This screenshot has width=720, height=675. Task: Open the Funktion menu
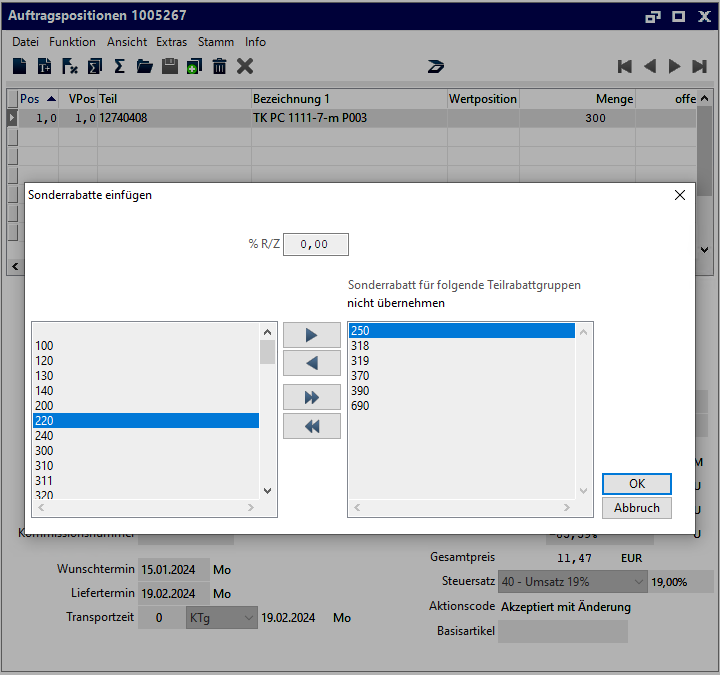(x=73, y=42)
